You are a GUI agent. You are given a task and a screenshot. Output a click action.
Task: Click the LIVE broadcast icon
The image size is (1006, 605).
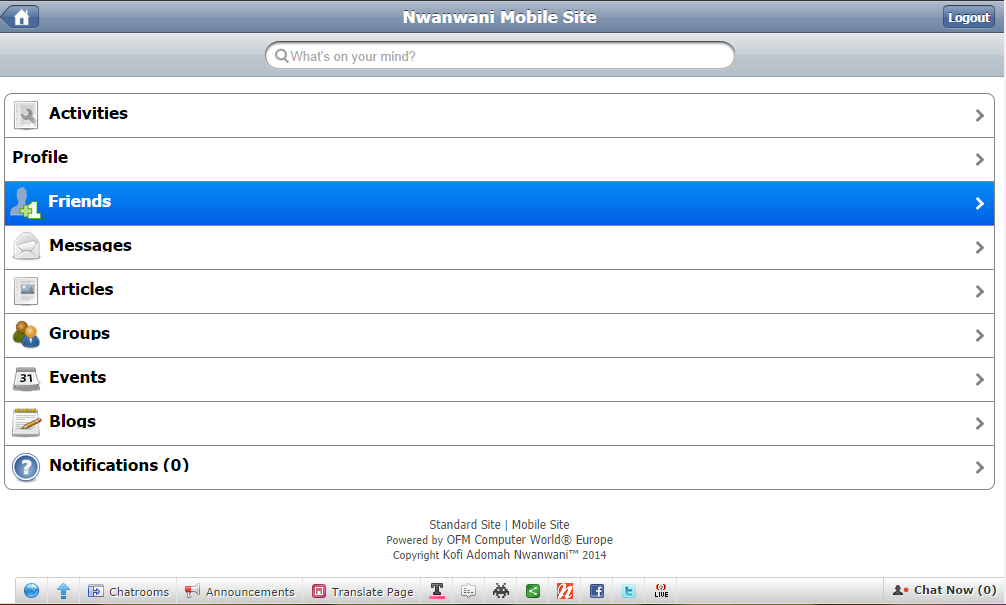tap(661, 591)
